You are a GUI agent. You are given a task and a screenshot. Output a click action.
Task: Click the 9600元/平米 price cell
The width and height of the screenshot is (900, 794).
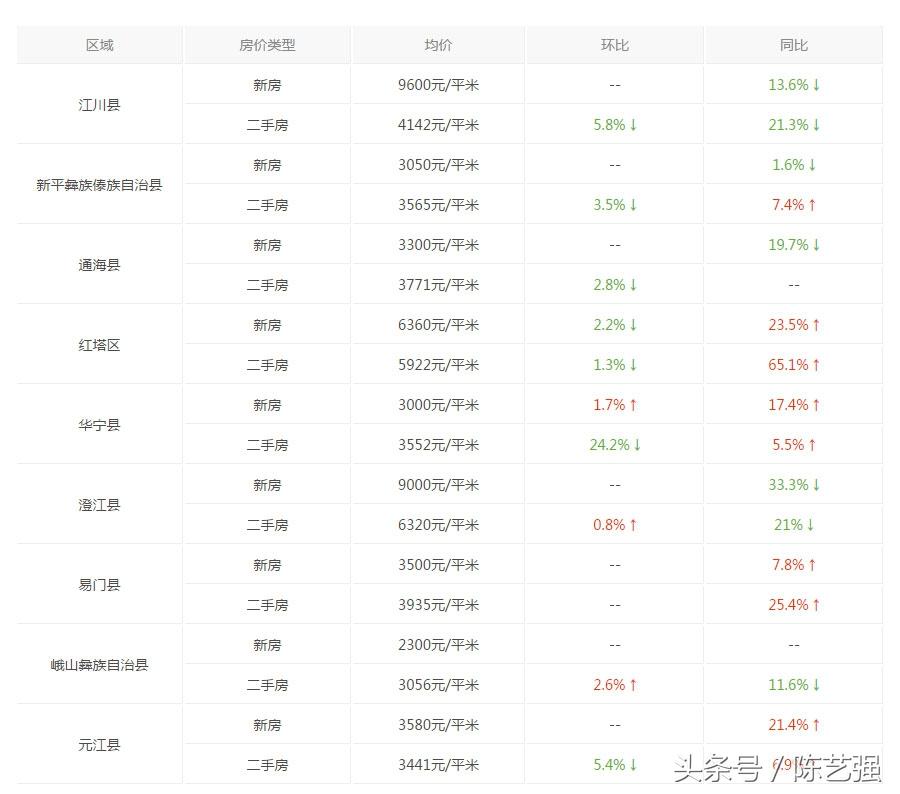[438, 85]
